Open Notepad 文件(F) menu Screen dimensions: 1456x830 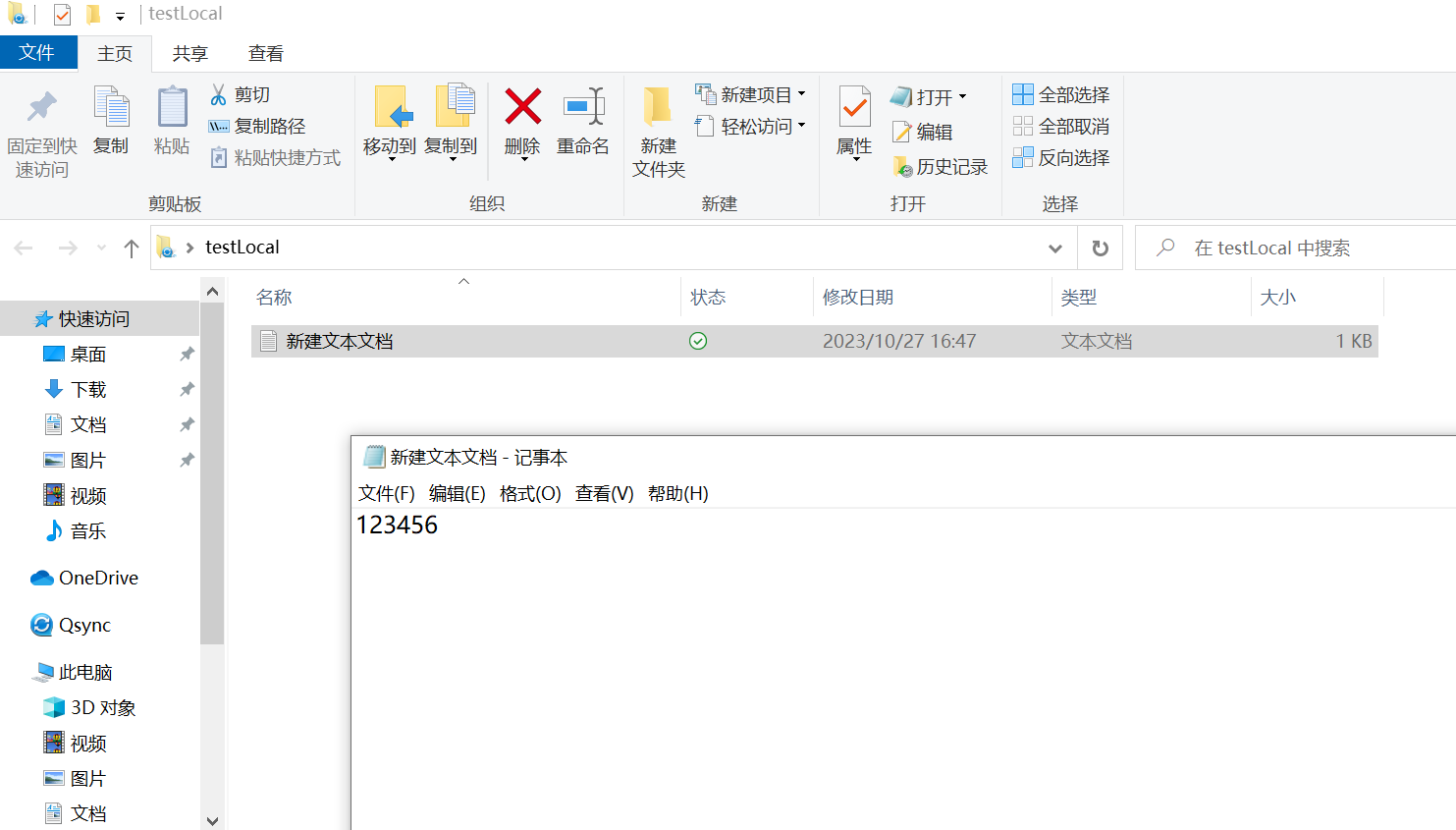click(387, 493)
